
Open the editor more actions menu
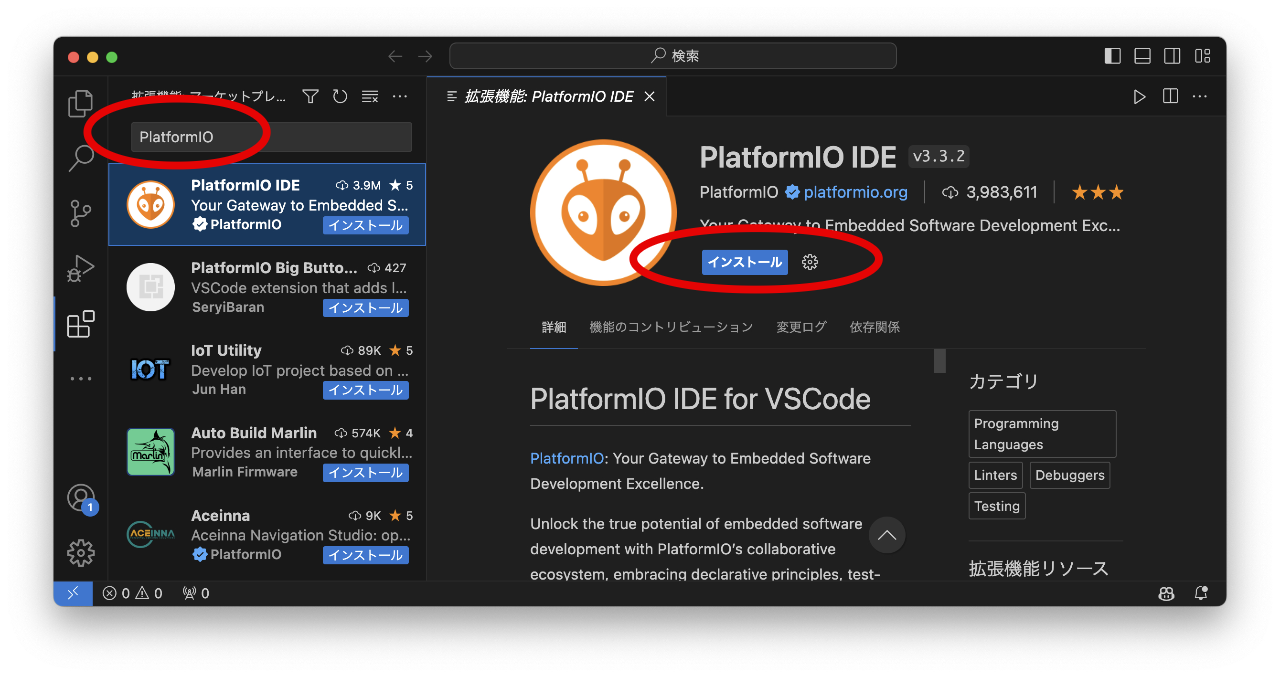1199,96
